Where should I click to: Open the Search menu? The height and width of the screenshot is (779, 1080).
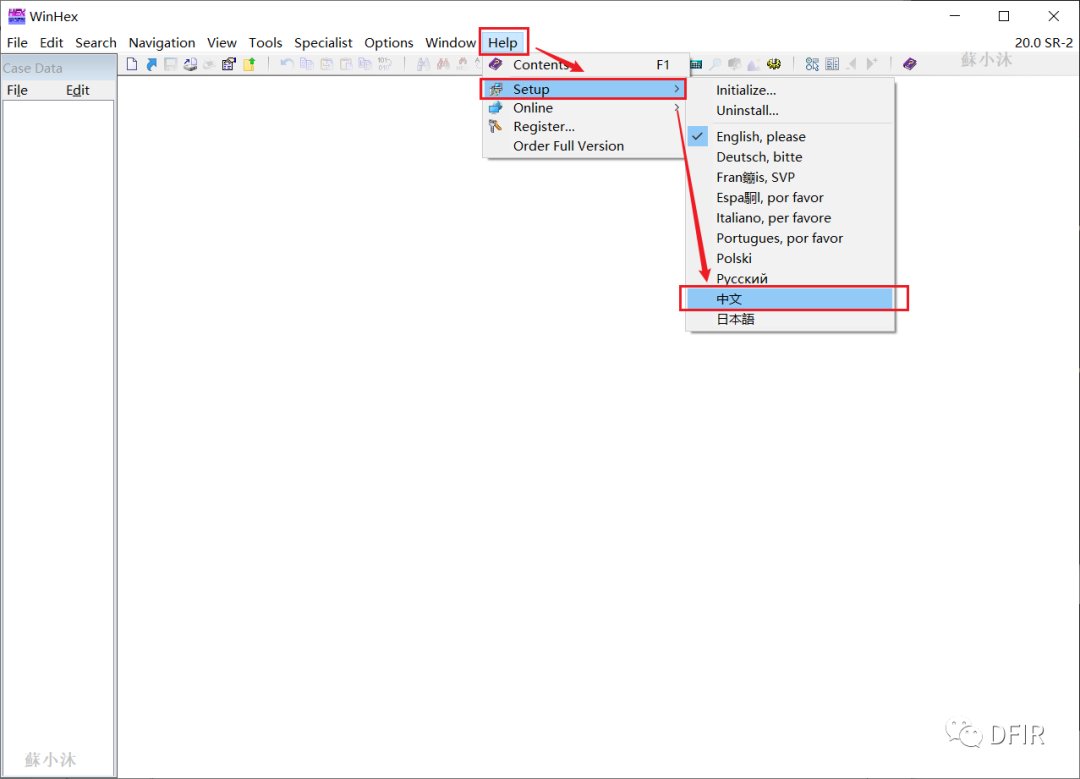click(x=96, y=43)
